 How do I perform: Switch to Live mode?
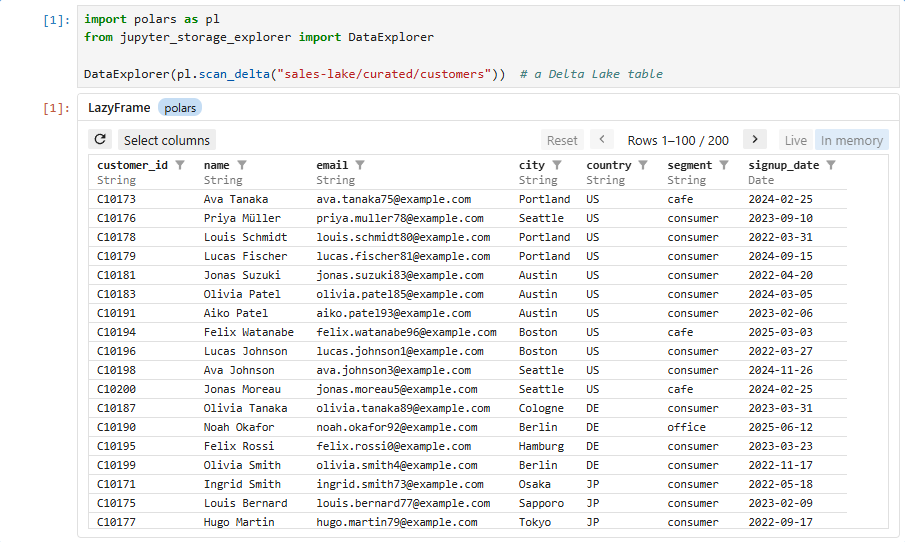pos(795,140)
